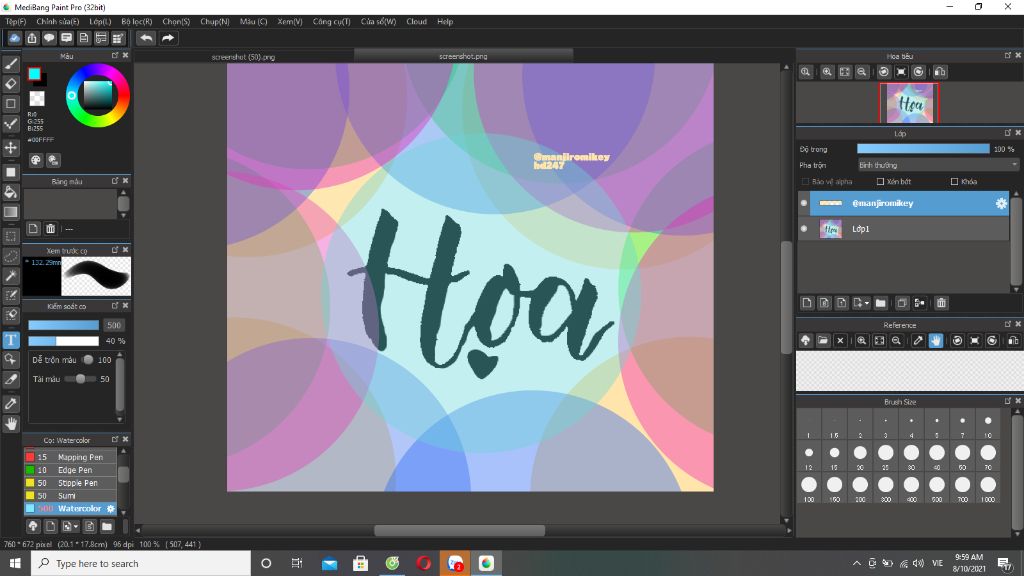Select the Text tool
This screenshot has width=1024, height=576.
[x=10, y=340]
